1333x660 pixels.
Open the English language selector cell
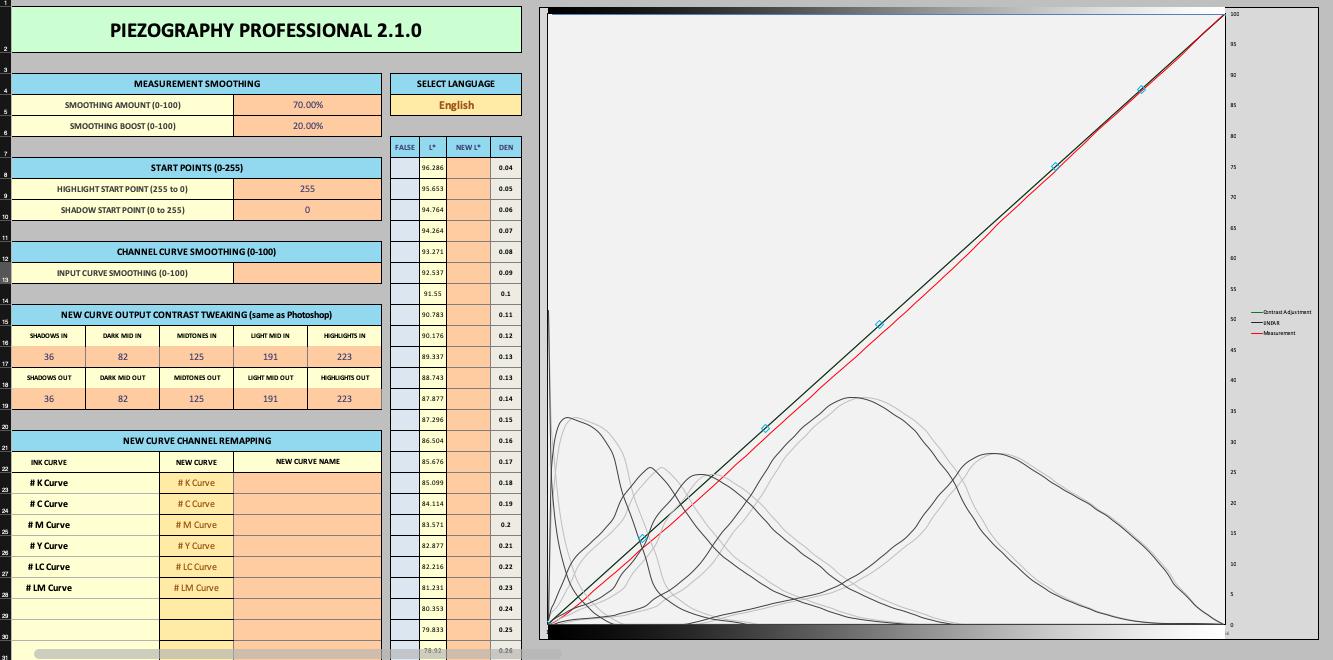coord(456,105)
